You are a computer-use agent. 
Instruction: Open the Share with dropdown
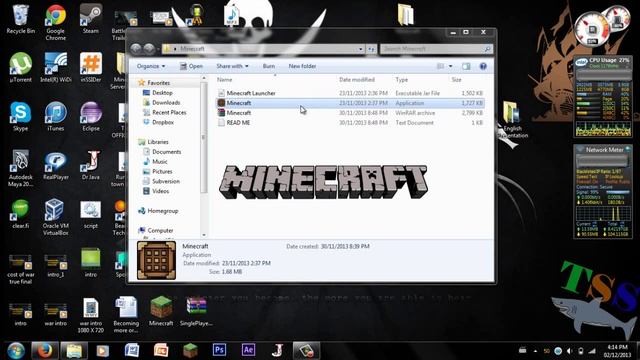point(232,66)
